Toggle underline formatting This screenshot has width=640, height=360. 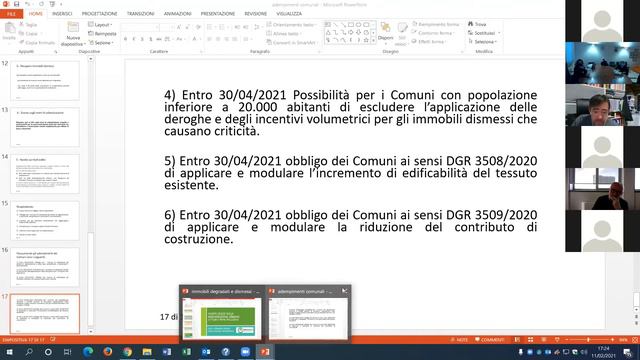pyautogui.click(x=142, y=39)
